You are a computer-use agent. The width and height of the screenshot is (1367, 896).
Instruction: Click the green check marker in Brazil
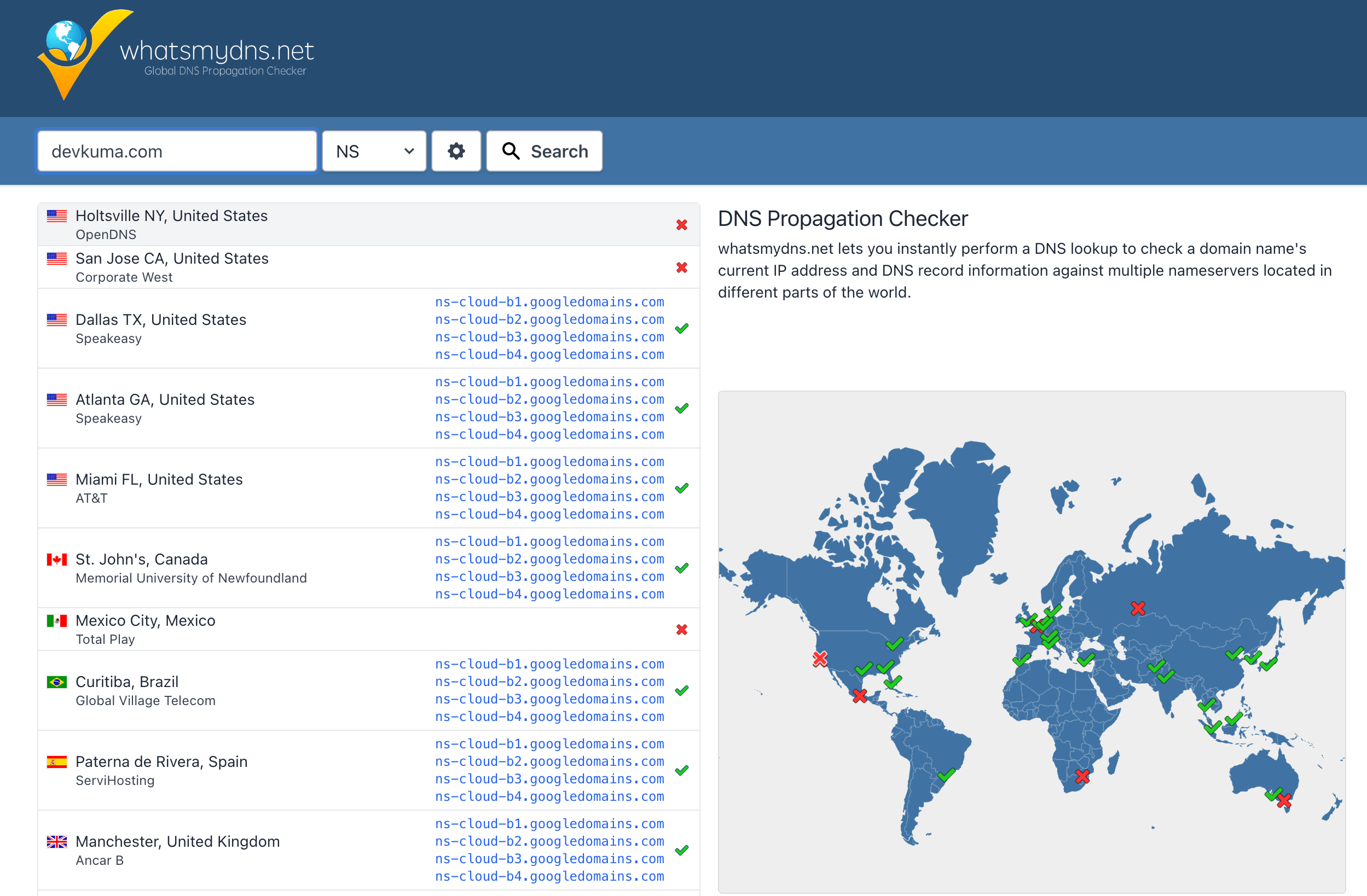point(946,775)
